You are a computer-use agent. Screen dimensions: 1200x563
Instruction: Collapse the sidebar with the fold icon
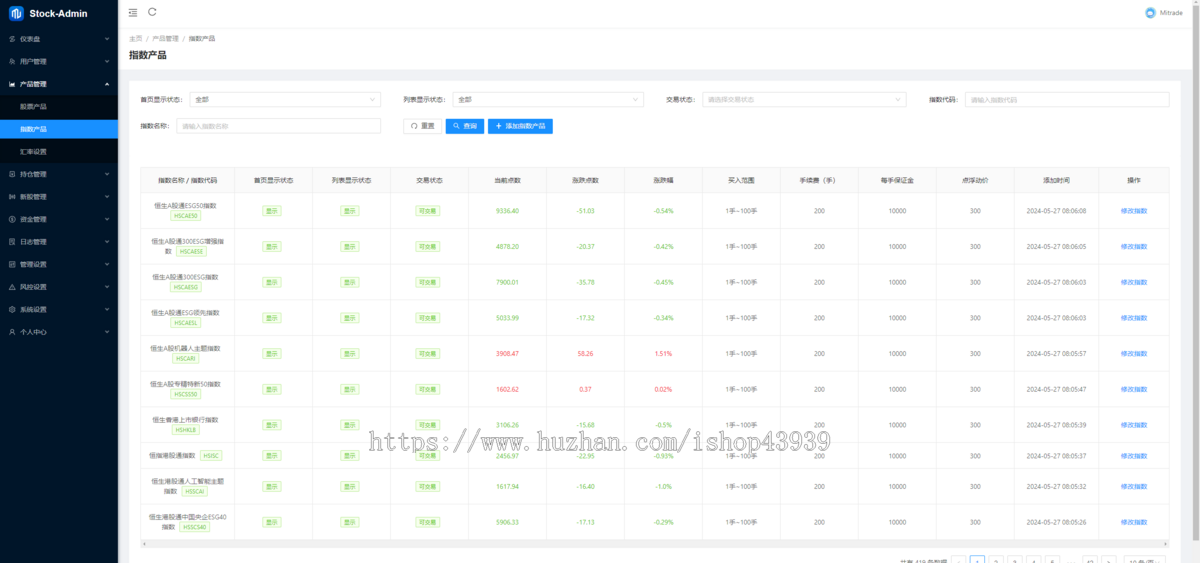(133, 12)
